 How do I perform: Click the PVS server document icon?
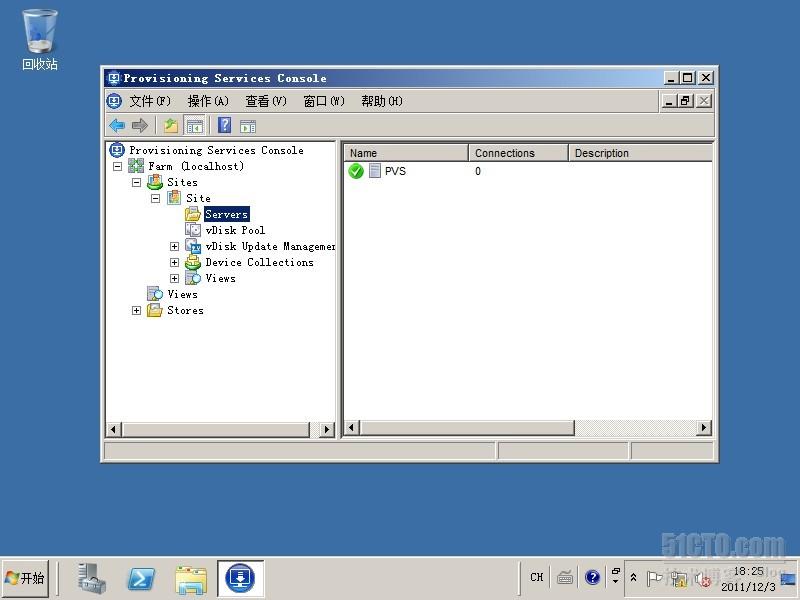[374, 170]
